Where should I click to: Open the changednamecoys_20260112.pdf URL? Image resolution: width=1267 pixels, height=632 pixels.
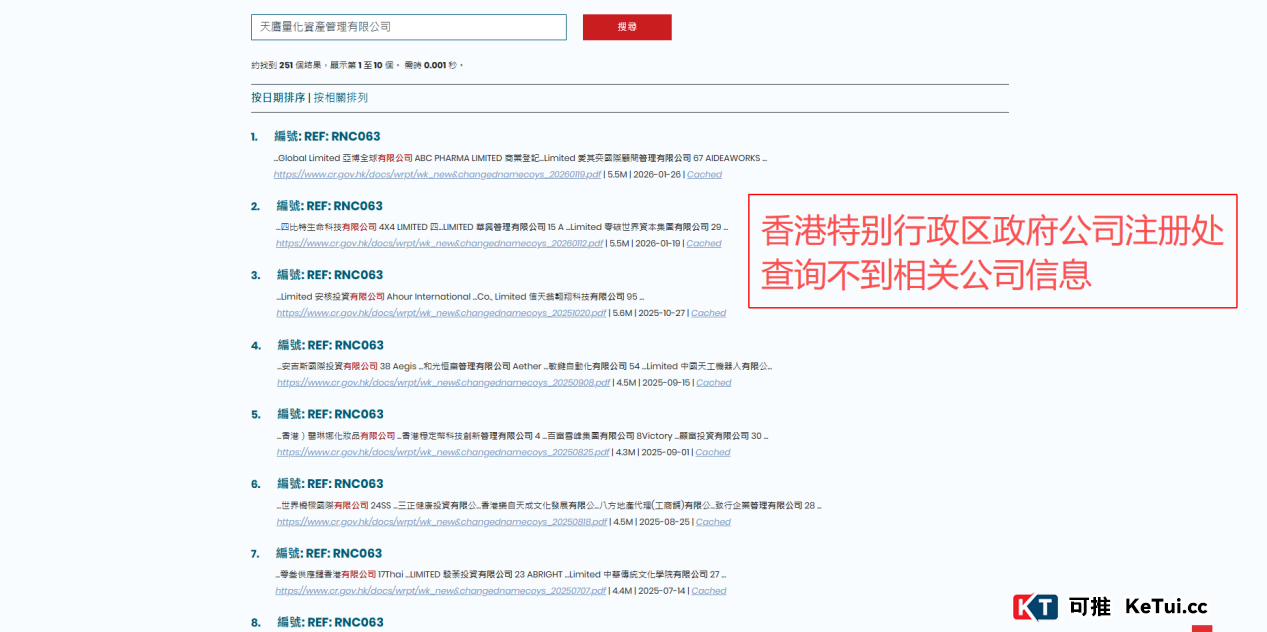[440, 243]
